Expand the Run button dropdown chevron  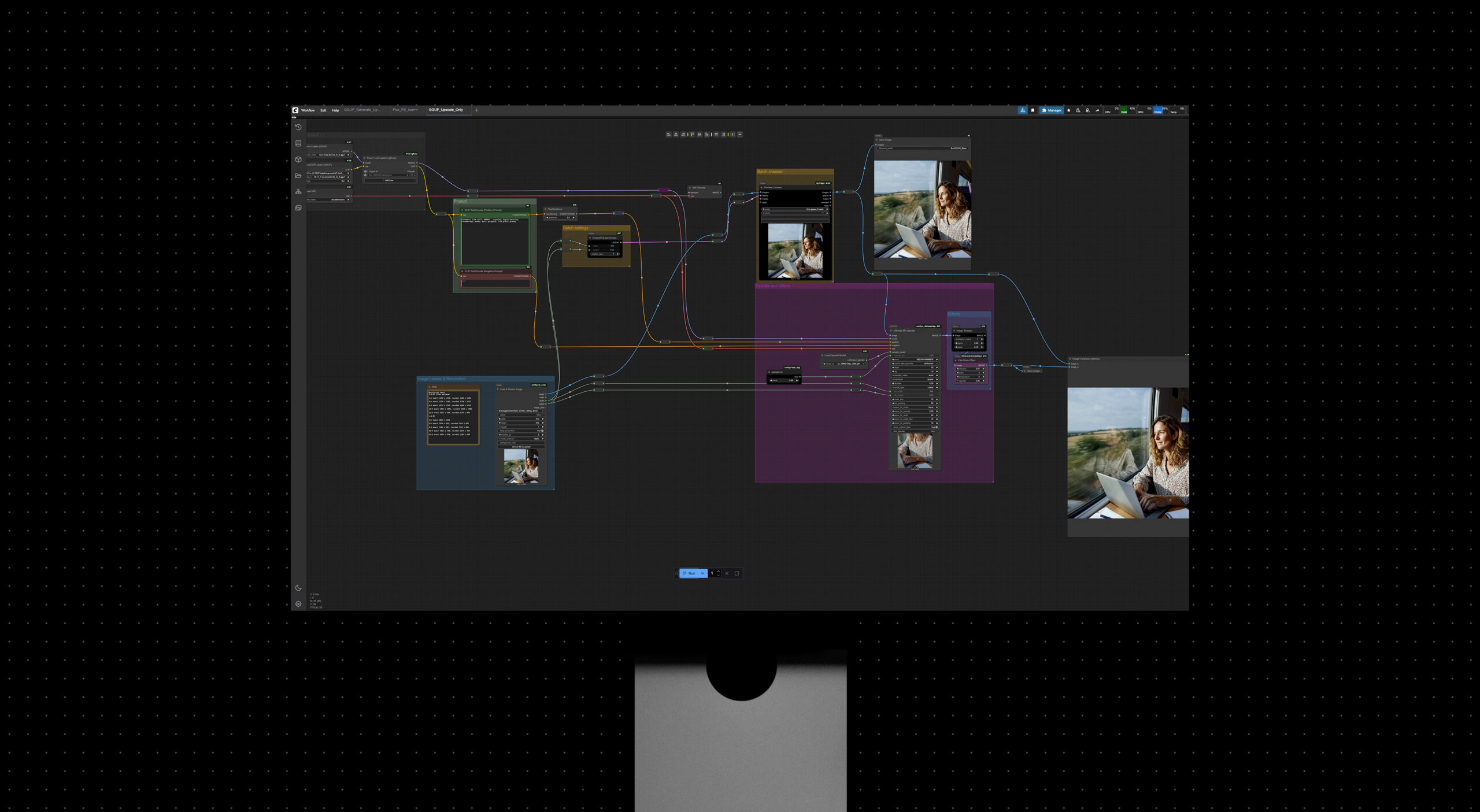click(x=702, y=573)
